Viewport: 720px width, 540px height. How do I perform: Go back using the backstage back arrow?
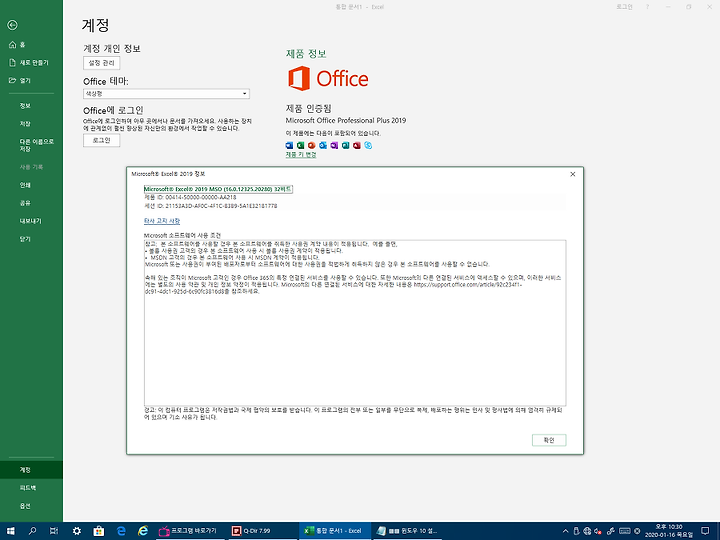click(x=12, y=25)
